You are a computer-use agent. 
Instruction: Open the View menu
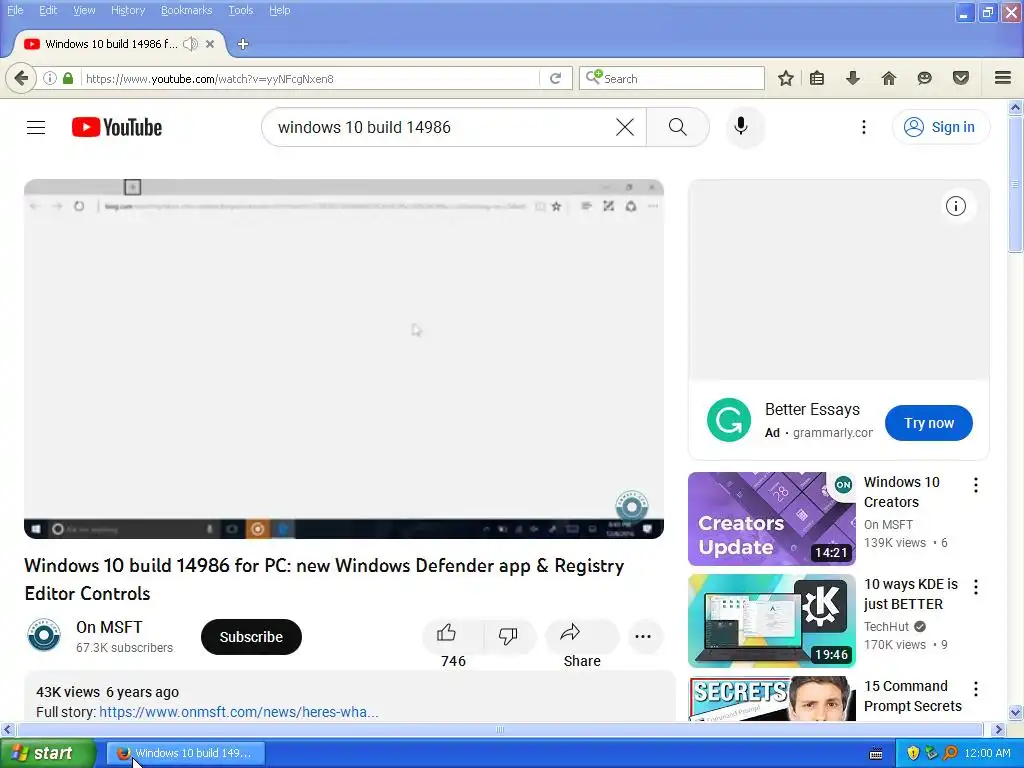[84, 10]
